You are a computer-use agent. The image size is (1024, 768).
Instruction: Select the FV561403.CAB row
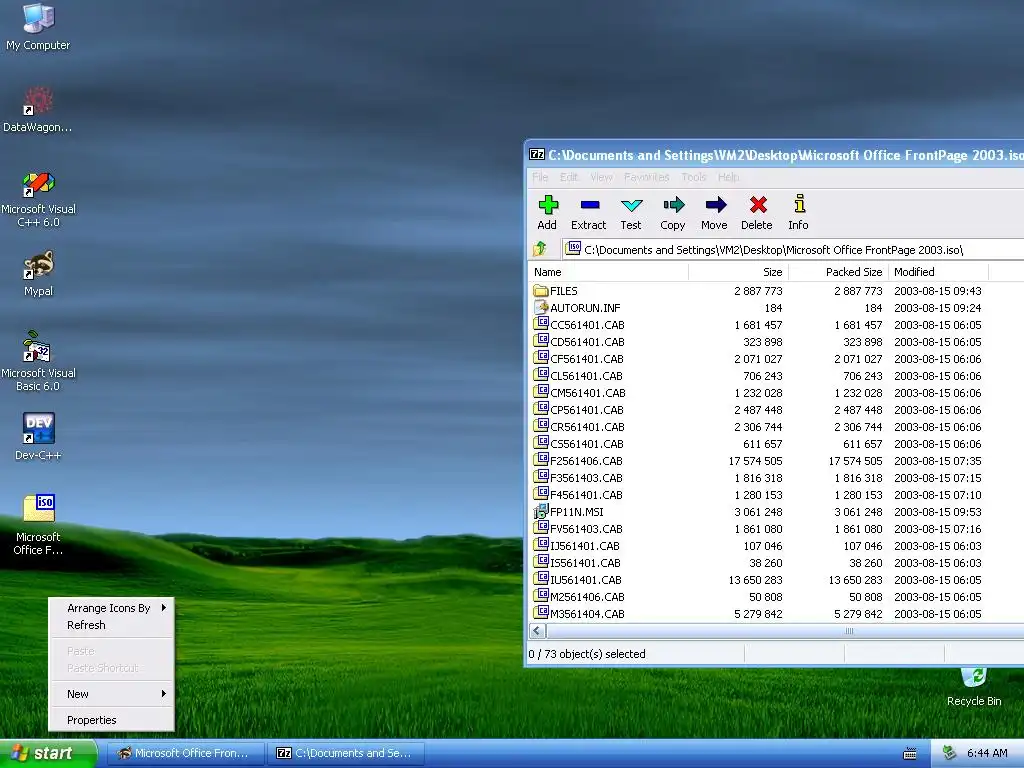click(776, 529)
